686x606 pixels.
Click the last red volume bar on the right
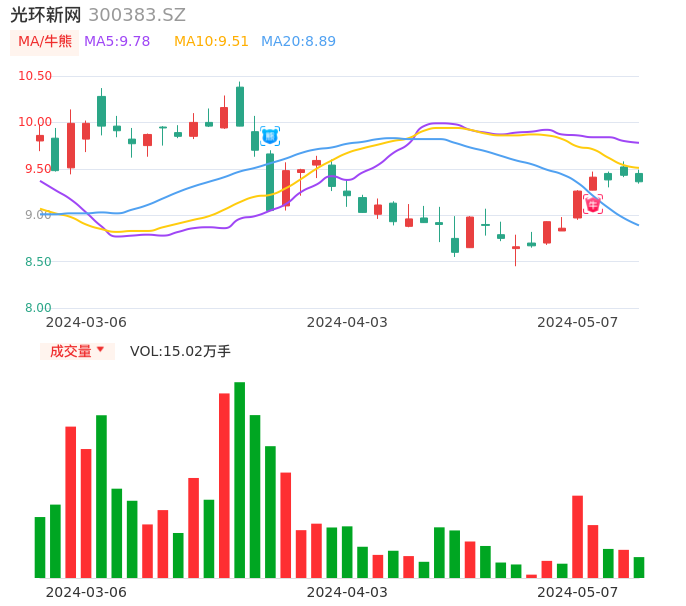click(x=624, y=564)
